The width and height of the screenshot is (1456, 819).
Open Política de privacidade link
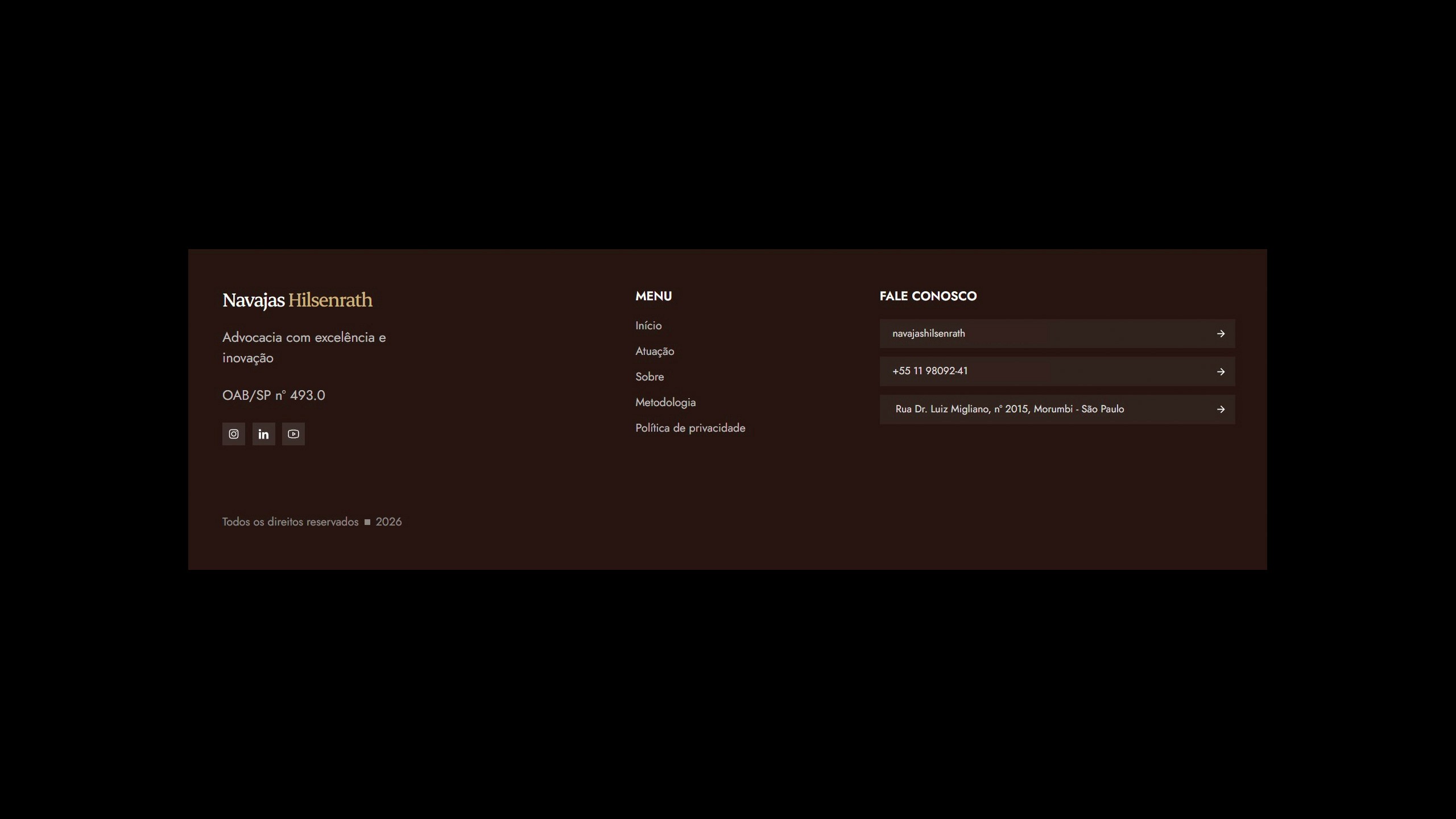pos(690,428)
